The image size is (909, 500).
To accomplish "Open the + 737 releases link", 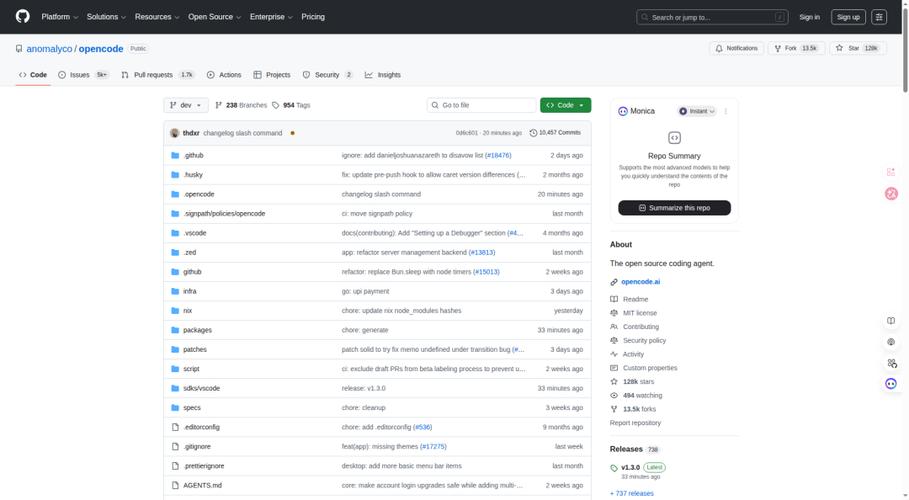I will pyautogui.click(x=632, y=494).
